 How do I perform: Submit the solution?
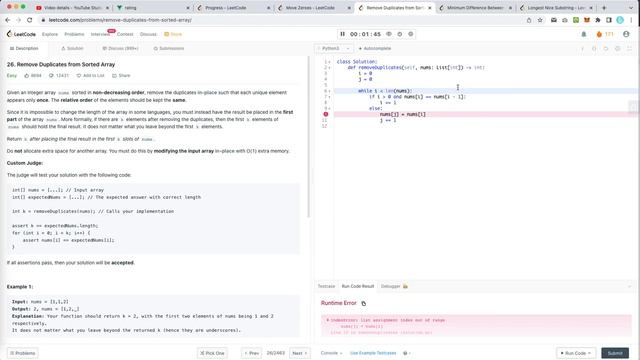(615, 353)
